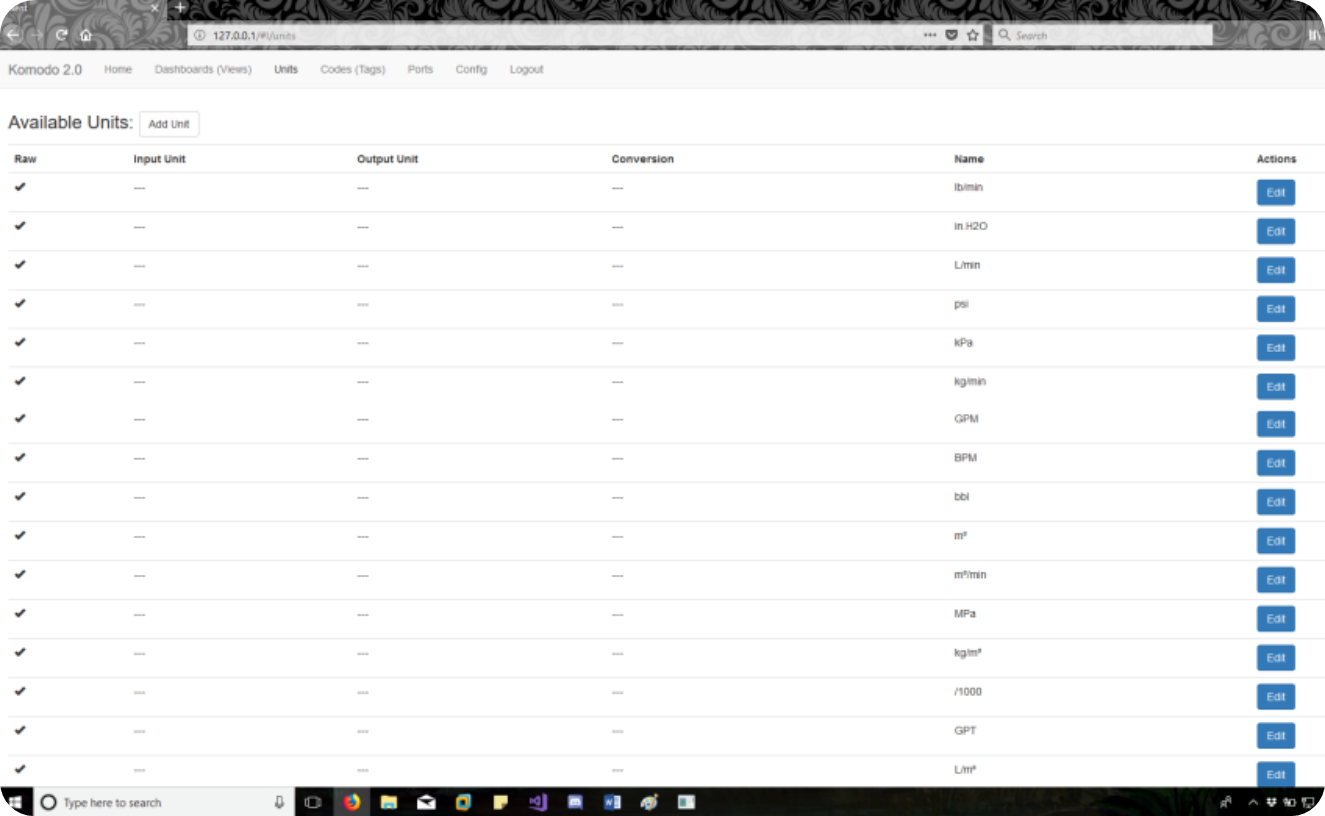Screen dimensions: 1325x816
Task: Click Firefox icon in taskbar
Action: [351, 802]
